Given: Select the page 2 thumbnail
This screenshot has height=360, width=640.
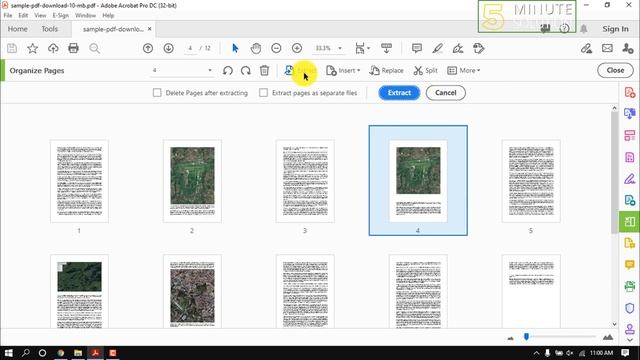Looking at the screenshot, I should click(192, 181).
